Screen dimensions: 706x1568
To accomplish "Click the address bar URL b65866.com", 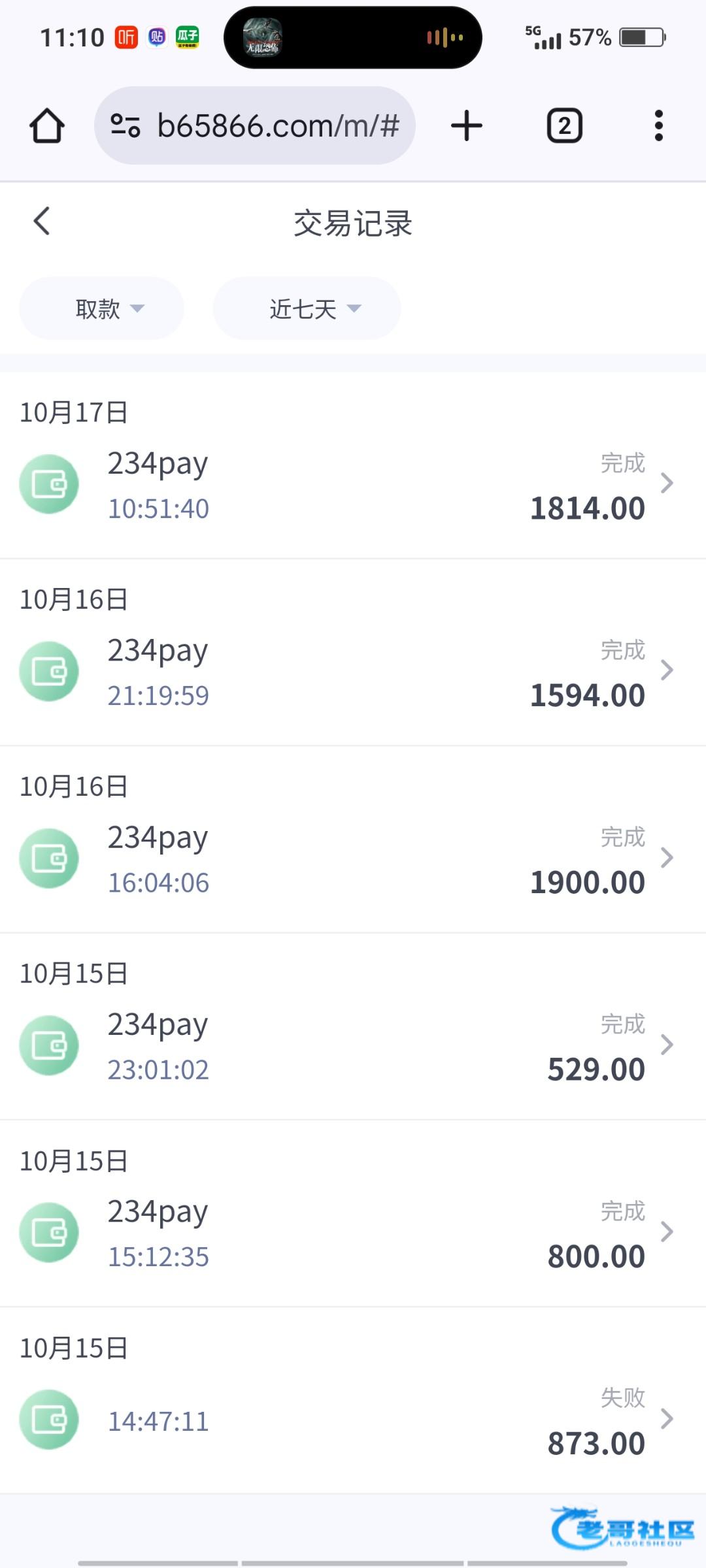I will point(278,125).
